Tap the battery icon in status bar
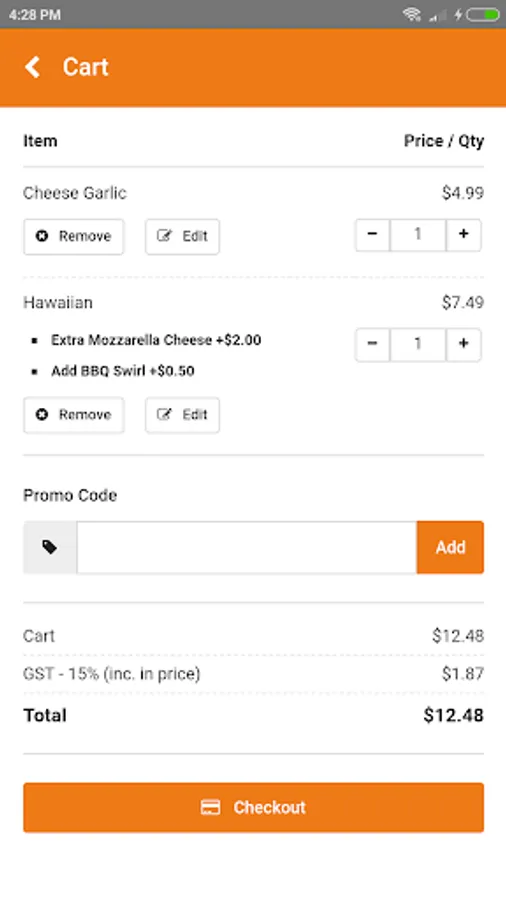506x900 pixels. (x=483, y=14)
